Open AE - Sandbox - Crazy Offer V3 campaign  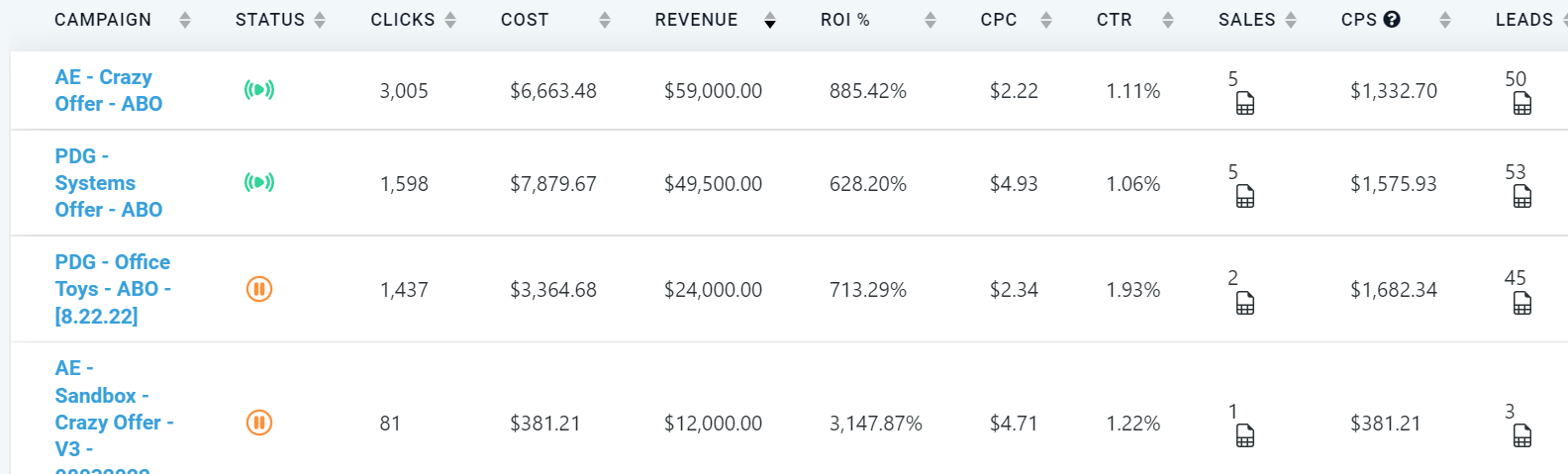[x=114, y=416]
